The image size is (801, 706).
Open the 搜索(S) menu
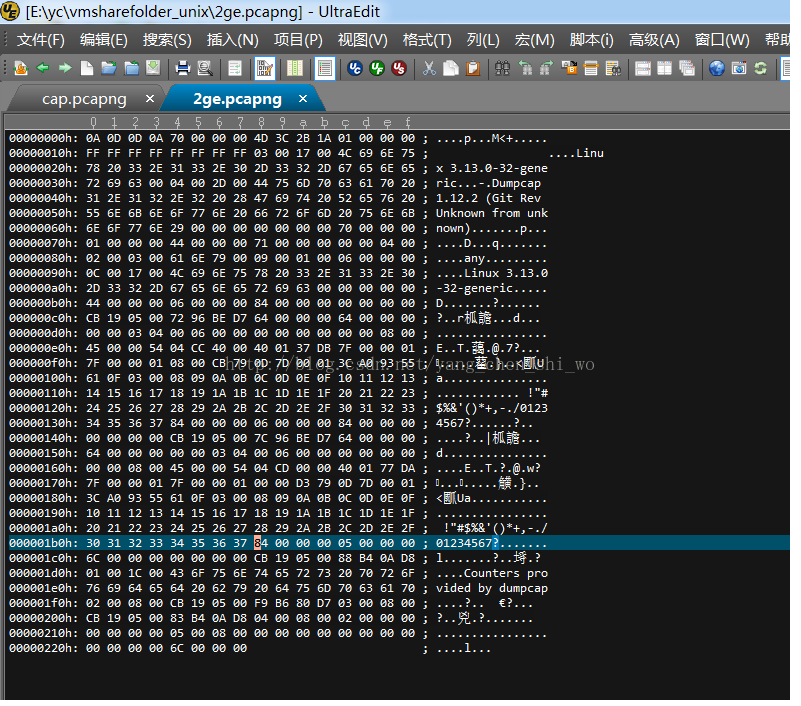(167, 39)
